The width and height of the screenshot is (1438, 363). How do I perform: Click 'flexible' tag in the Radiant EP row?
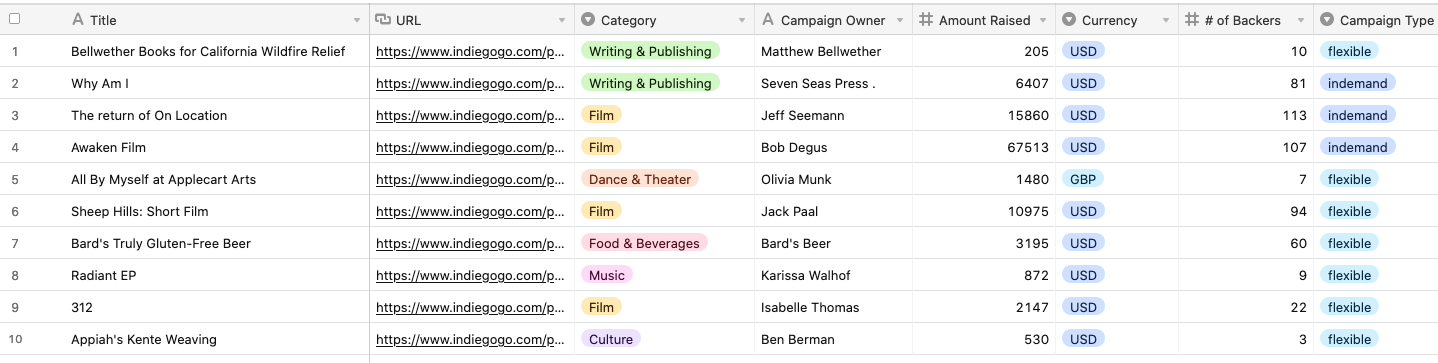pos(1349,275)
